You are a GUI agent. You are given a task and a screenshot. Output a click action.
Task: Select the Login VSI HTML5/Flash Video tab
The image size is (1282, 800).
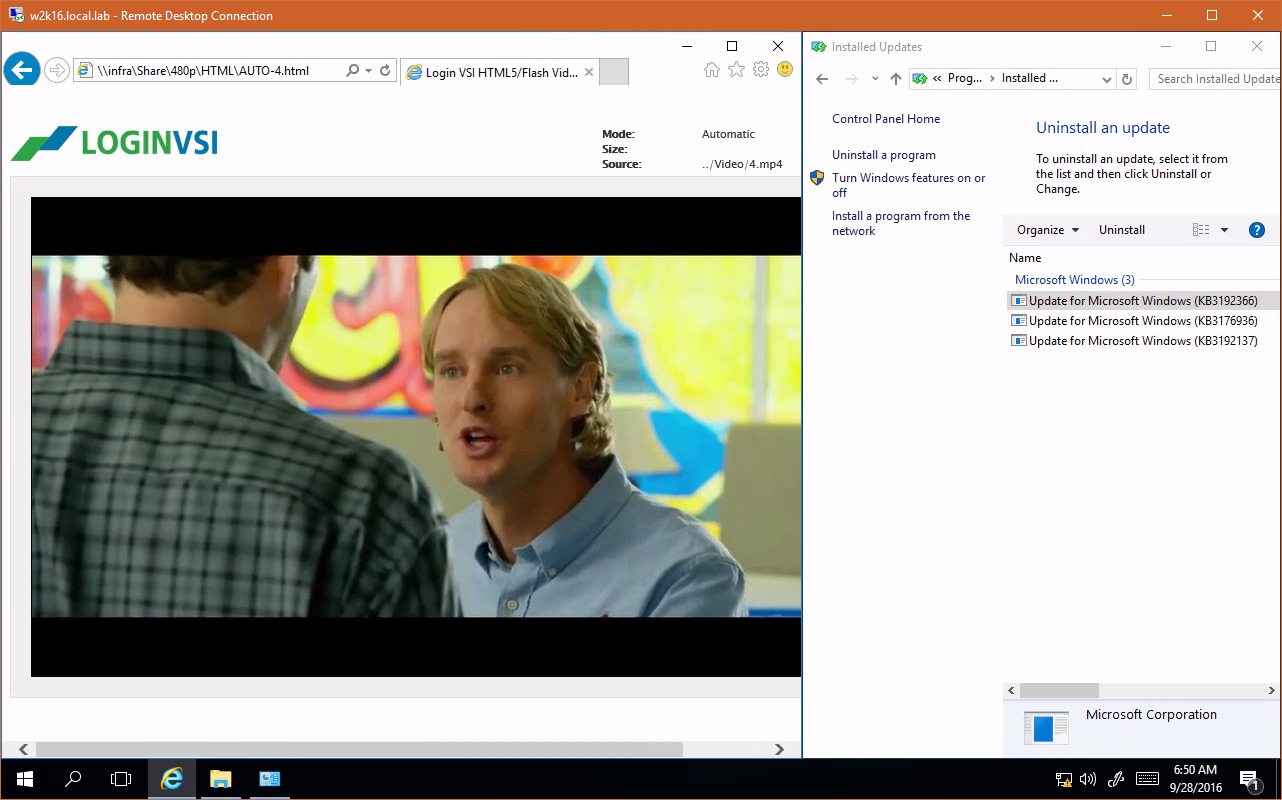(499, 72)
